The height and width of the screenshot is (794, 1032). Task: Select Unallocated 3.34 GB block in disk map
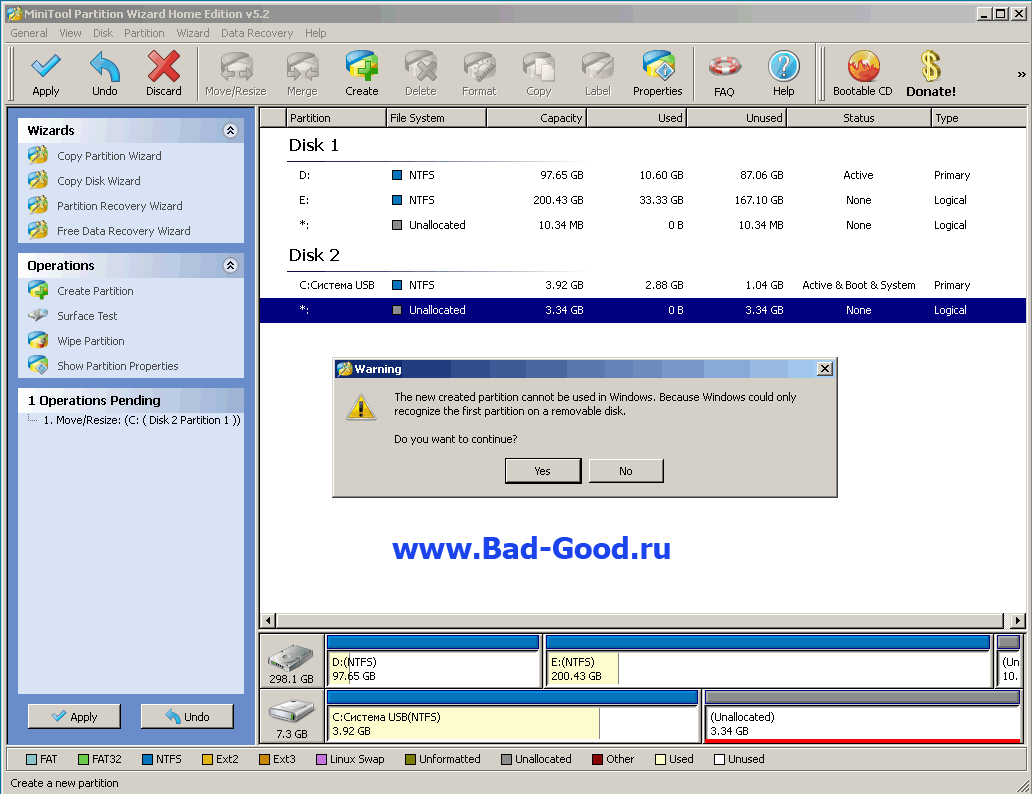pyautogui.click(x=862, y=716)
